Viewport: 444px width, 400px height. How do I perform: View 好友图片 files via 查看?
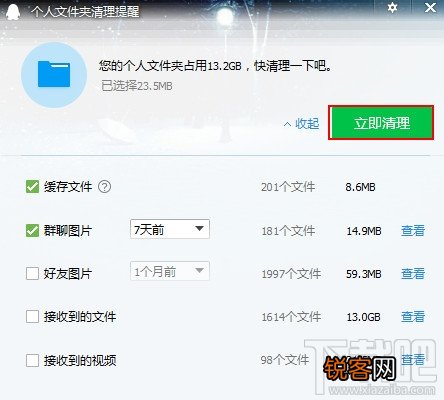pyautogui.click(x=413, y=274)
